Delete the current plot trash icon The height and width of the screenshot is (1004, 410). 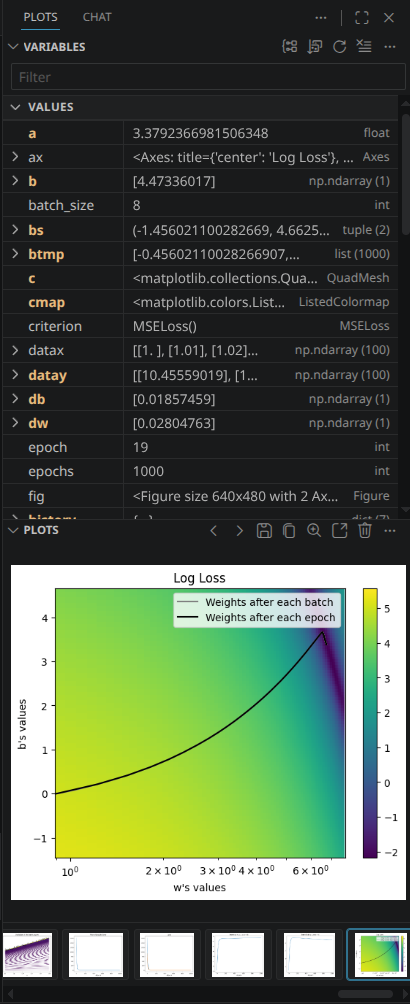pos(365,530)
